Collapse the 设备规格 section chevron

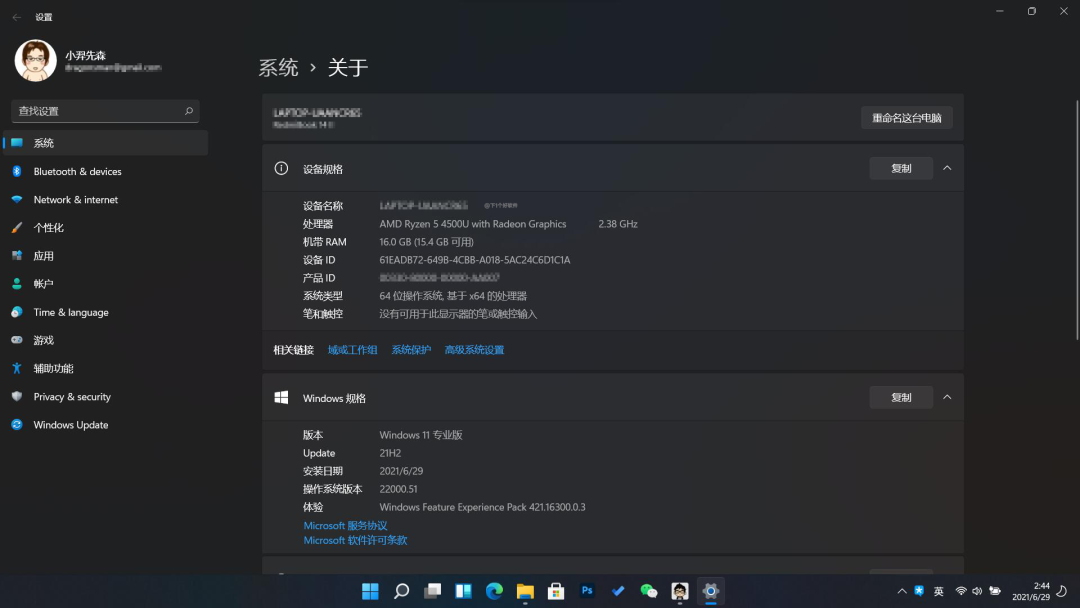[x=947, y=168]
